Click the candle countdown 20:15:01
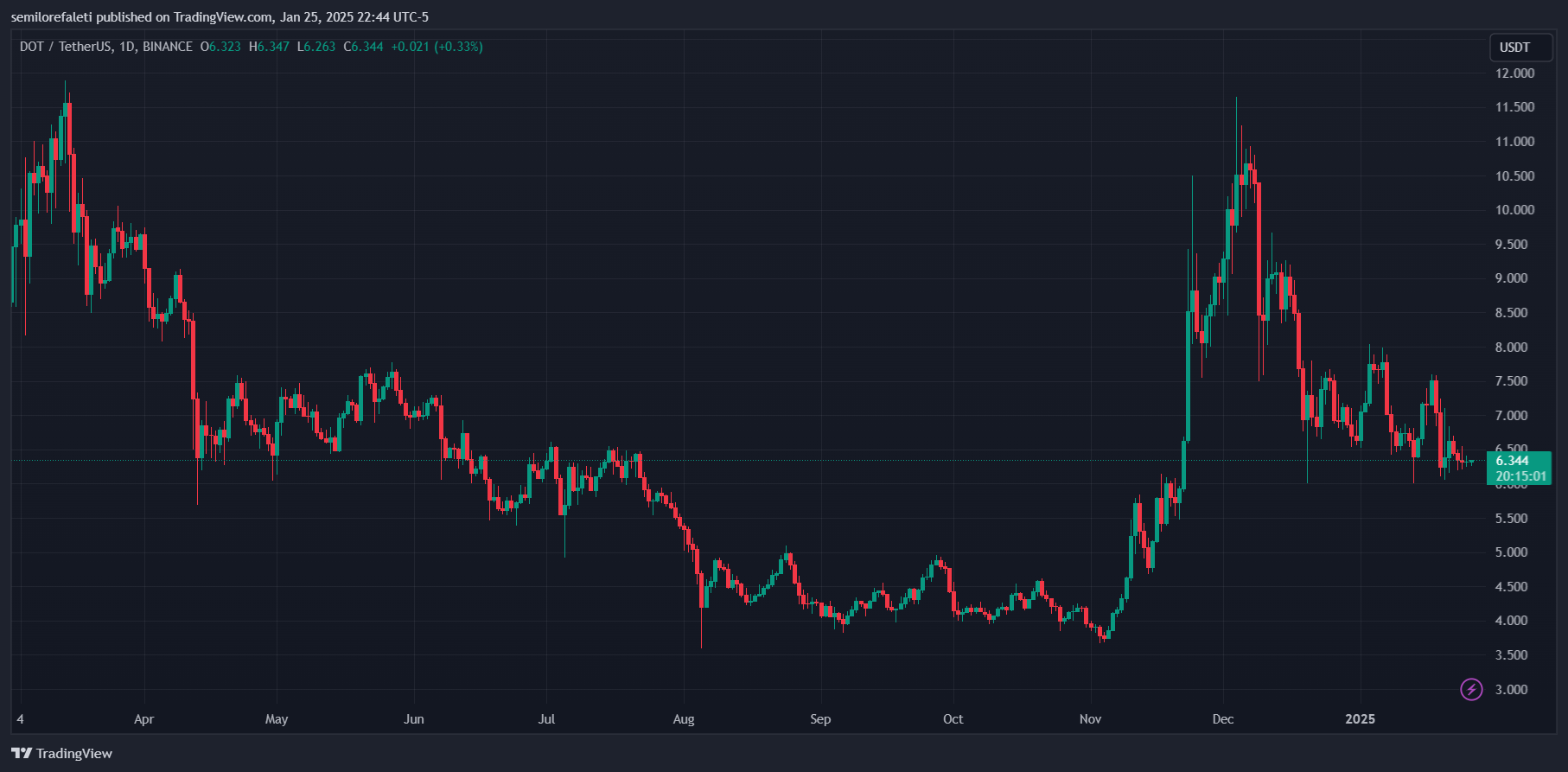Image resolution: width=1568 pixels, height=772 pixels. coord(1521,476)
